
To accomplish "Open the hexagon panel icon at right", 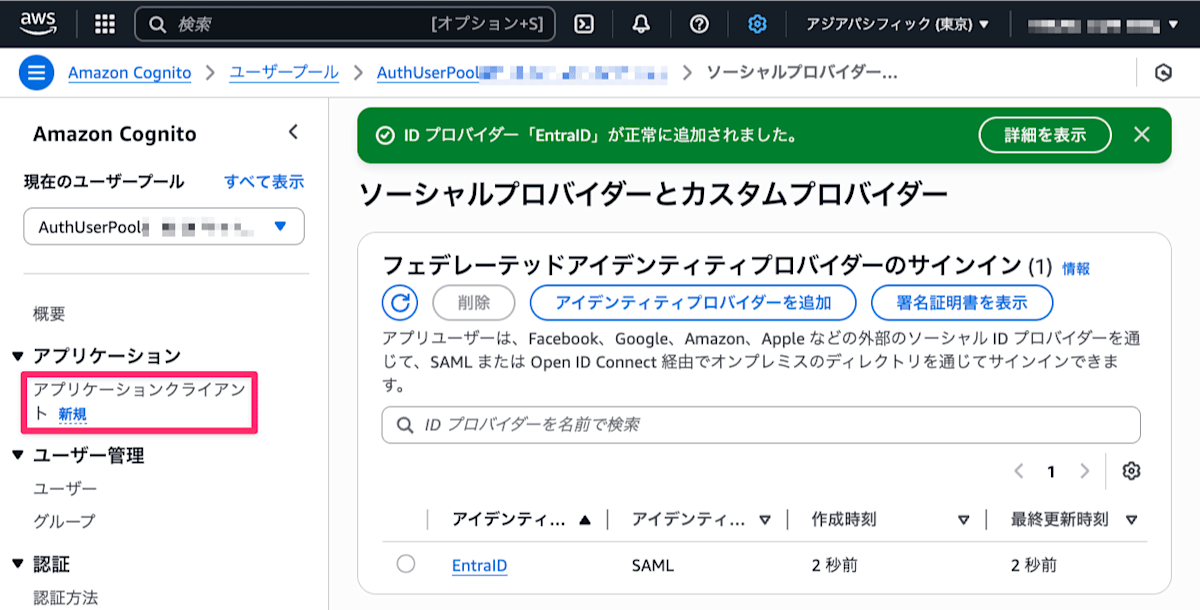I will click(x=1163, y=73).
